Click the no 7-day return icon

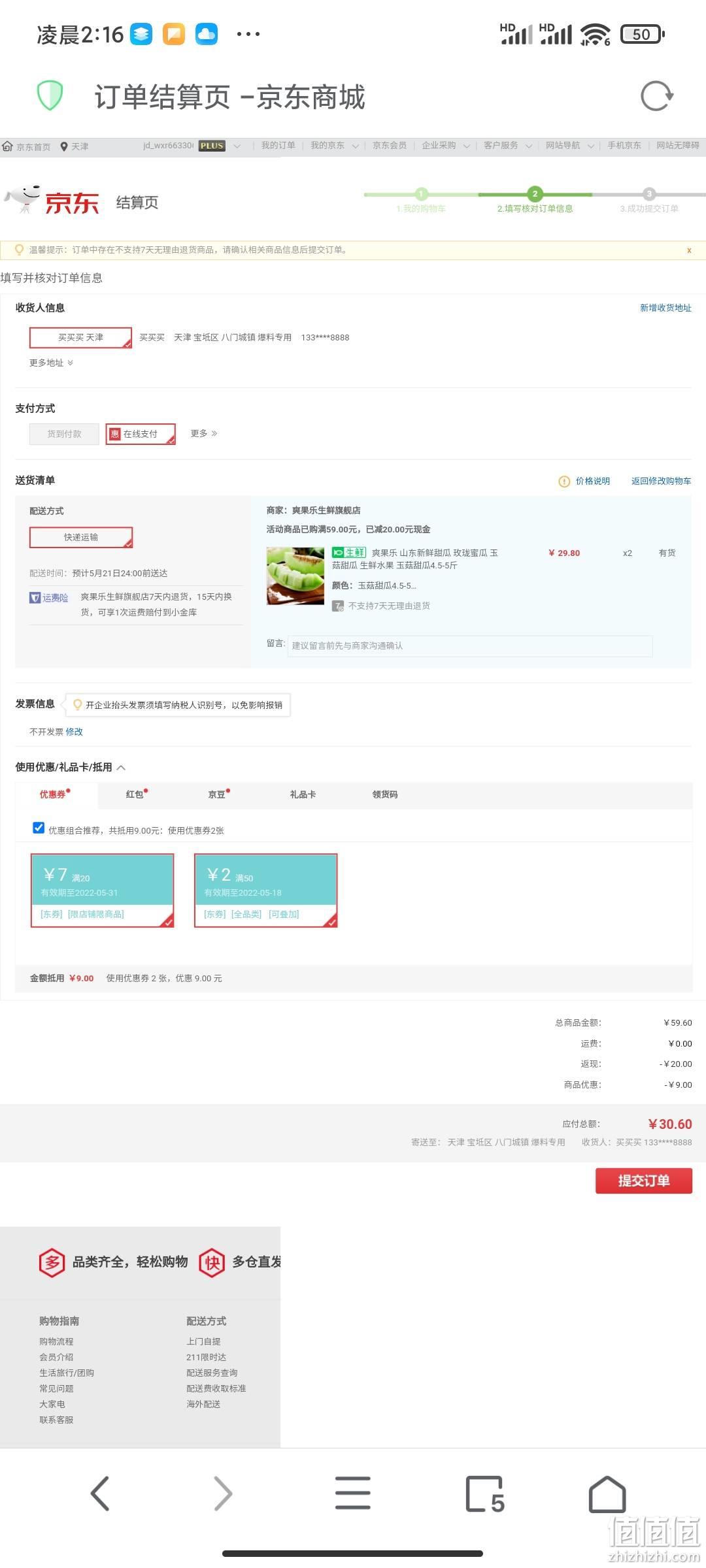point(338,606)
